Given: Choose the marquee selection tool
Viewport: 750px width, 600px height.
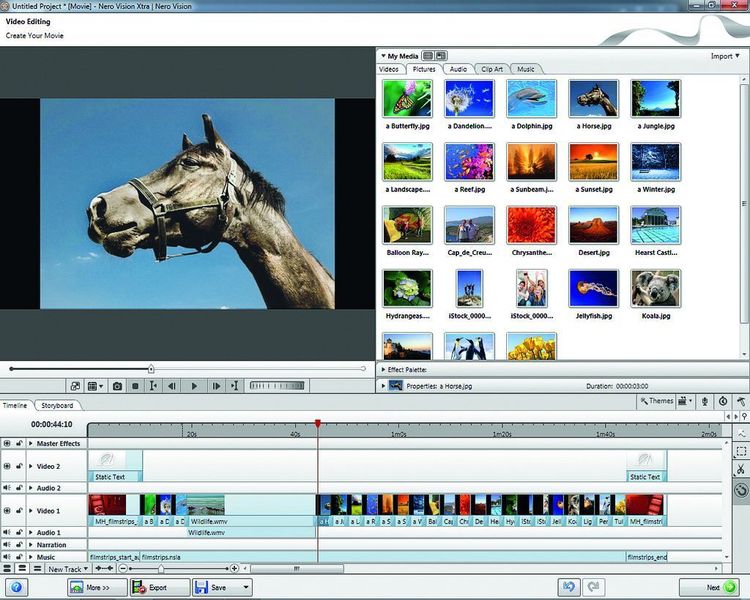Looking at the screenshot, I should point(740,451).
